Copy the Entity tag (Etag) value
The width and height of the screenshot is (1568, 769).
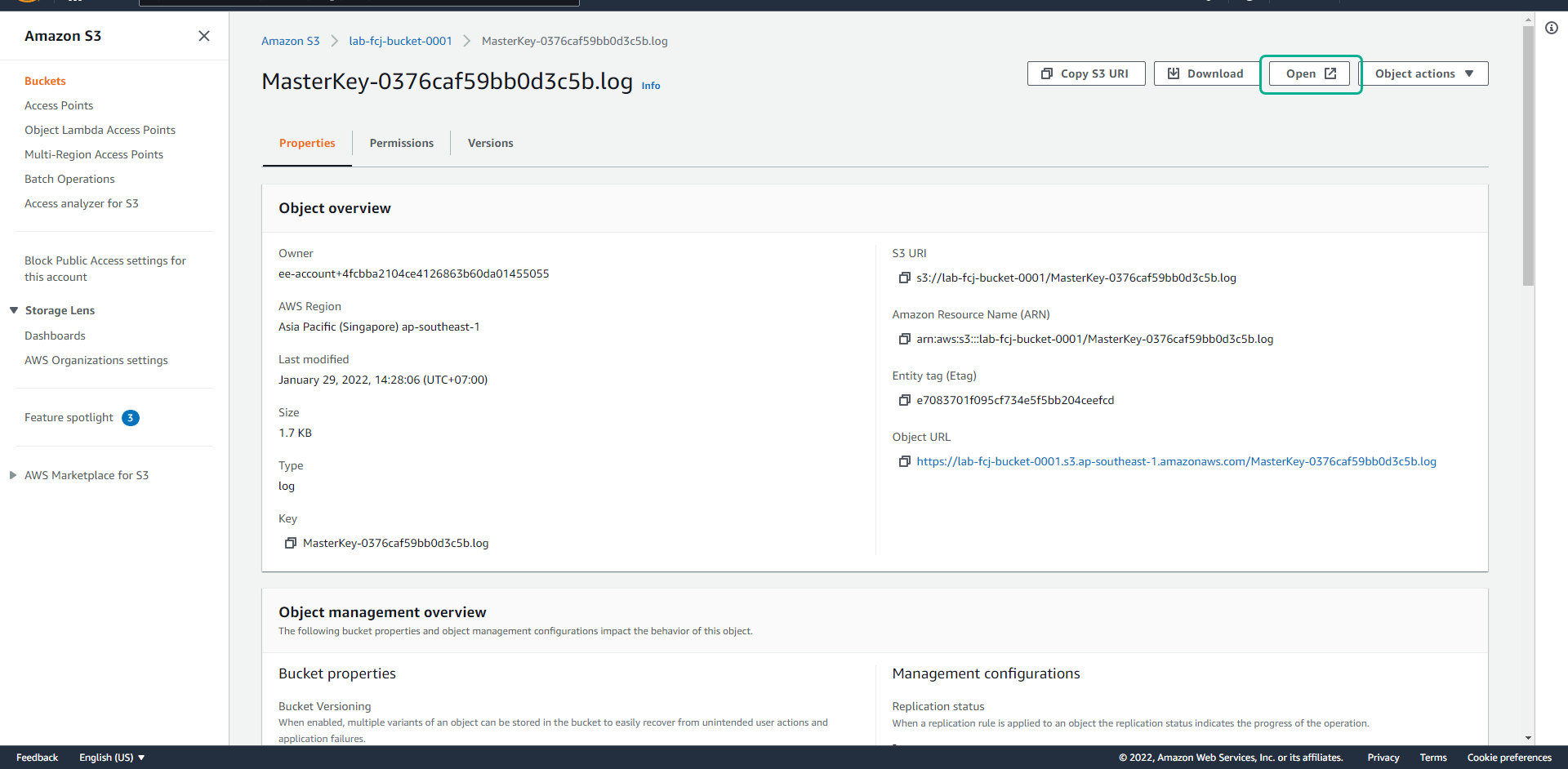pos(904,400)
